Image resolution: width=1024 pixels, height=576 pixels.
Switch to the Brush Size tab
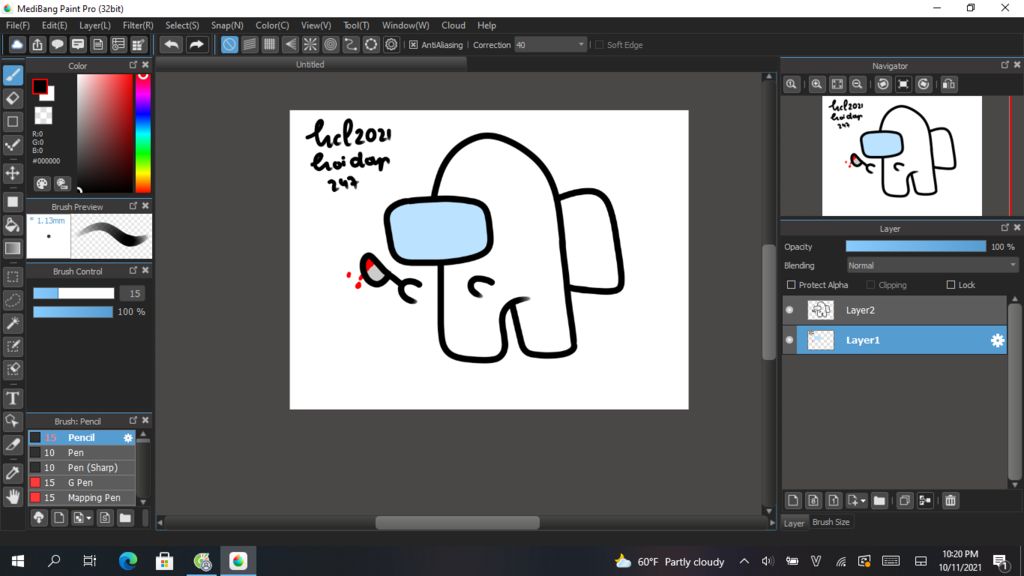coord(831,522)
